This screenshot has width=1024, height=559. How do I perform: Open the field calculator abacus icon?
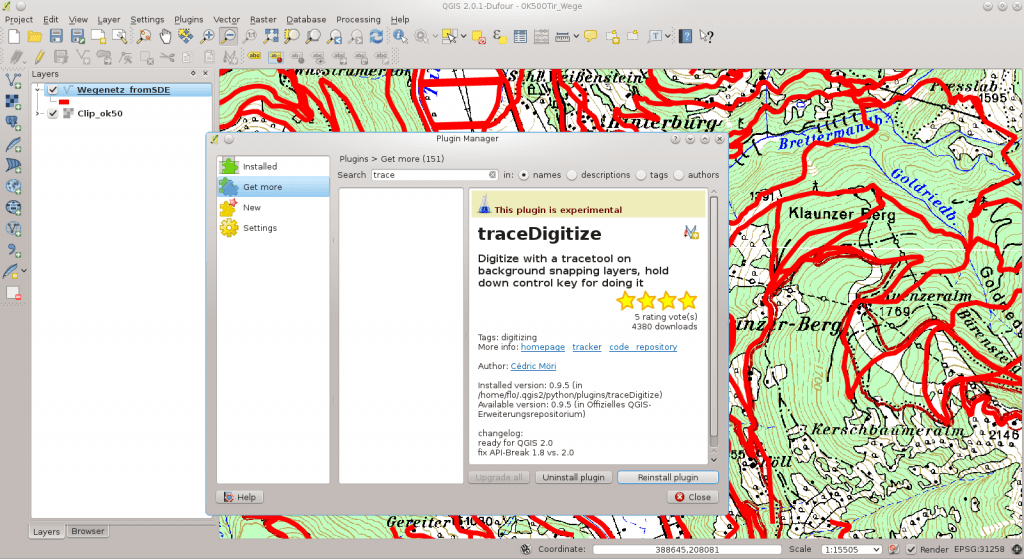click(541, 37)
